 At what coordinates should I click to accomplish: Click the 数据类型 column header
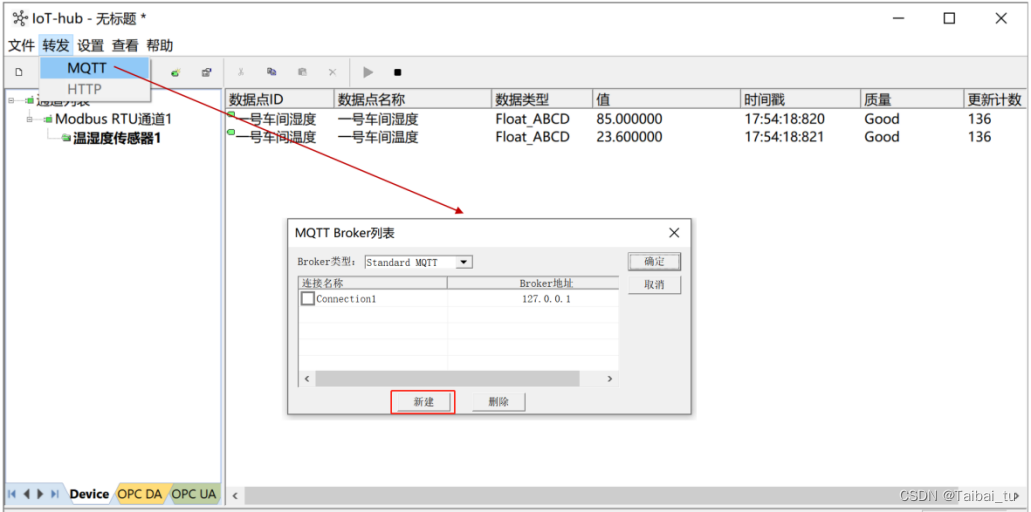point(542,99)
